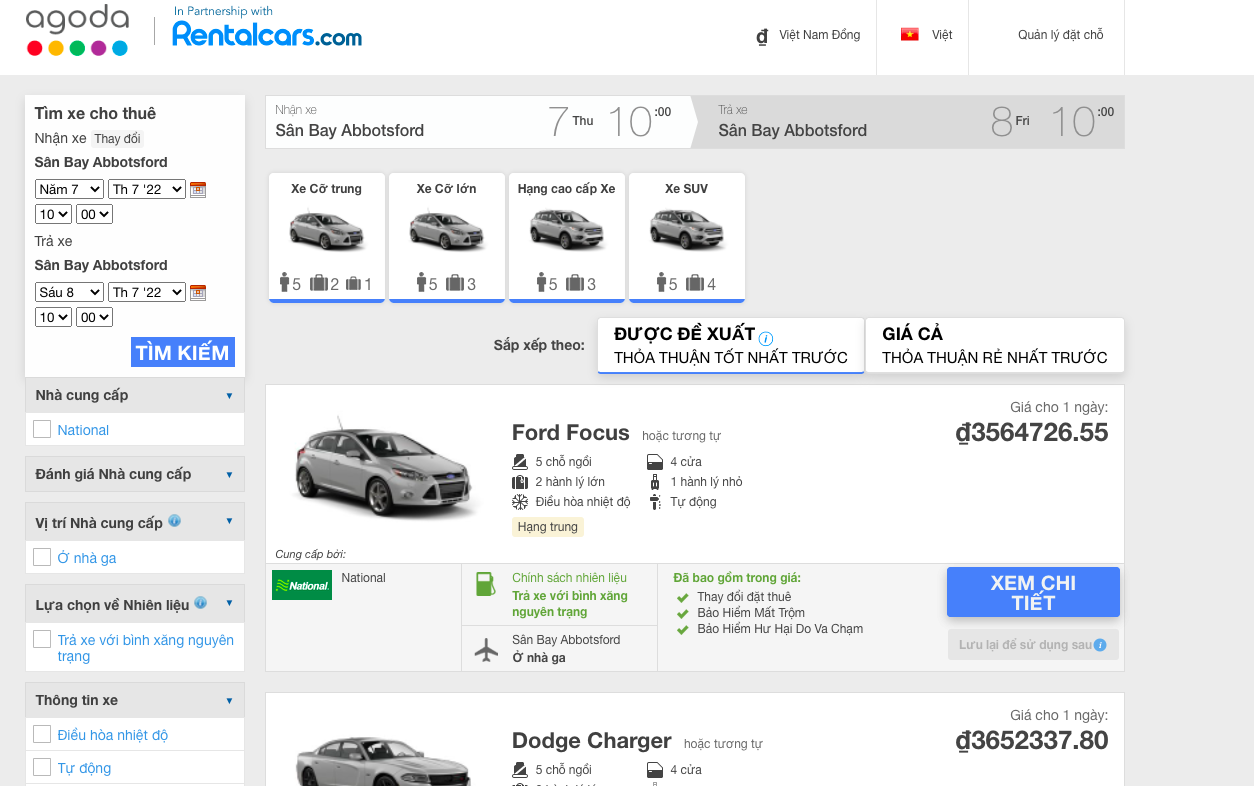
Task: Click info icon beside Lựa chọn về Nhiên liệu
Action: [x=201, y=603]
